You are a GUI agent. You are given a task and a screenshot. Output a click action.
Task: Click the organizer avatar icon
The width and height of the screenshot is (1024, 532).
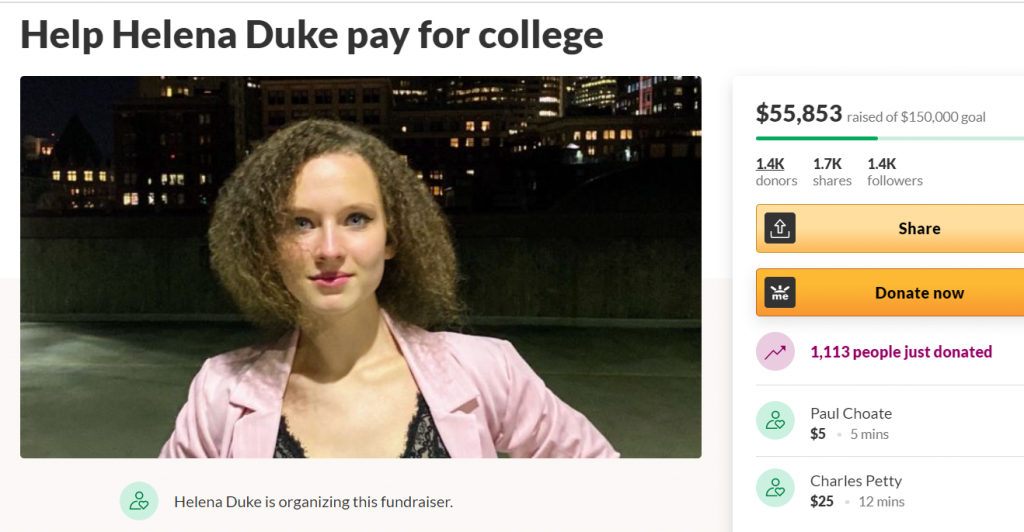tap(139, 501)
